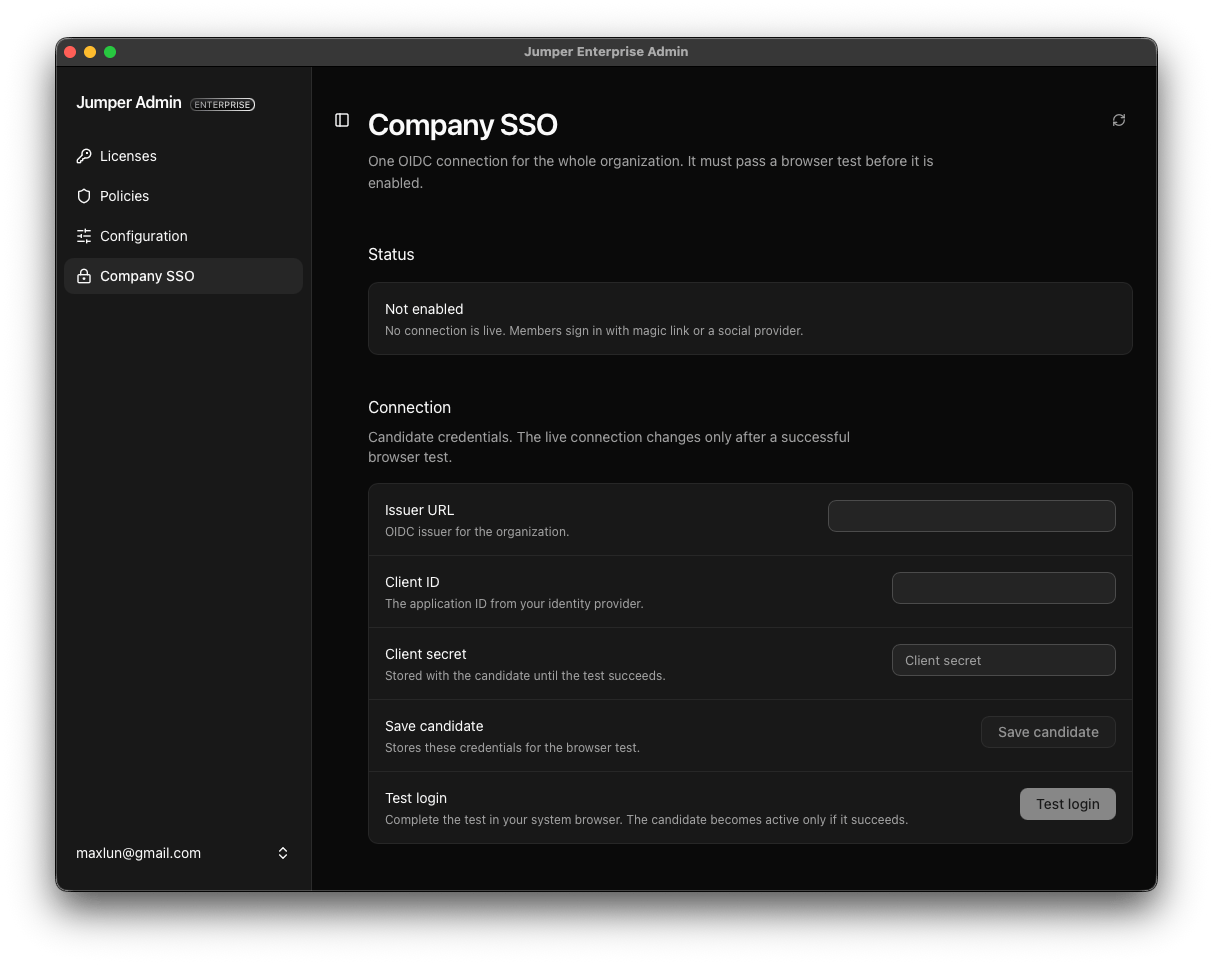Click the Client secret row label
The width and height of the screenshot is (1213, 965).
point(426,654)
